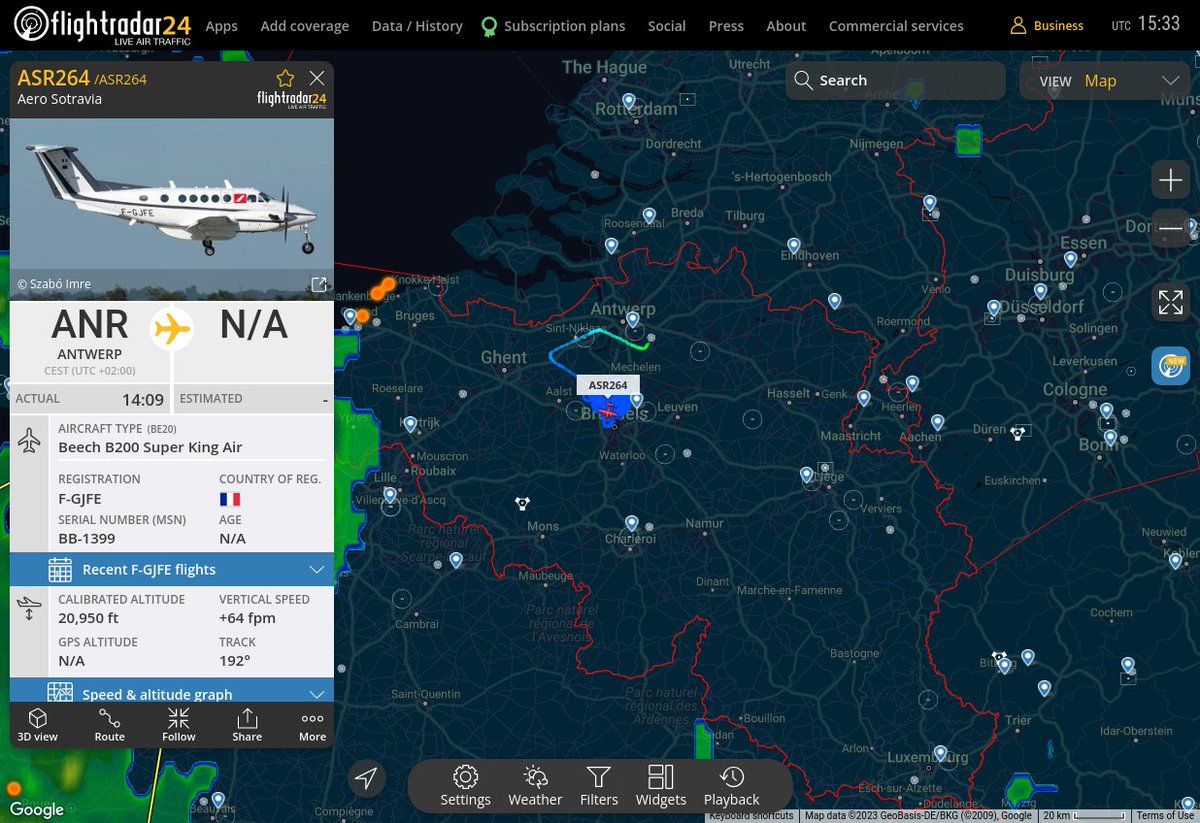This screenshot has height=823, width=1200.
Task: Click the Business account icon
Action: pyautogui.click(x=1018, y=25)
